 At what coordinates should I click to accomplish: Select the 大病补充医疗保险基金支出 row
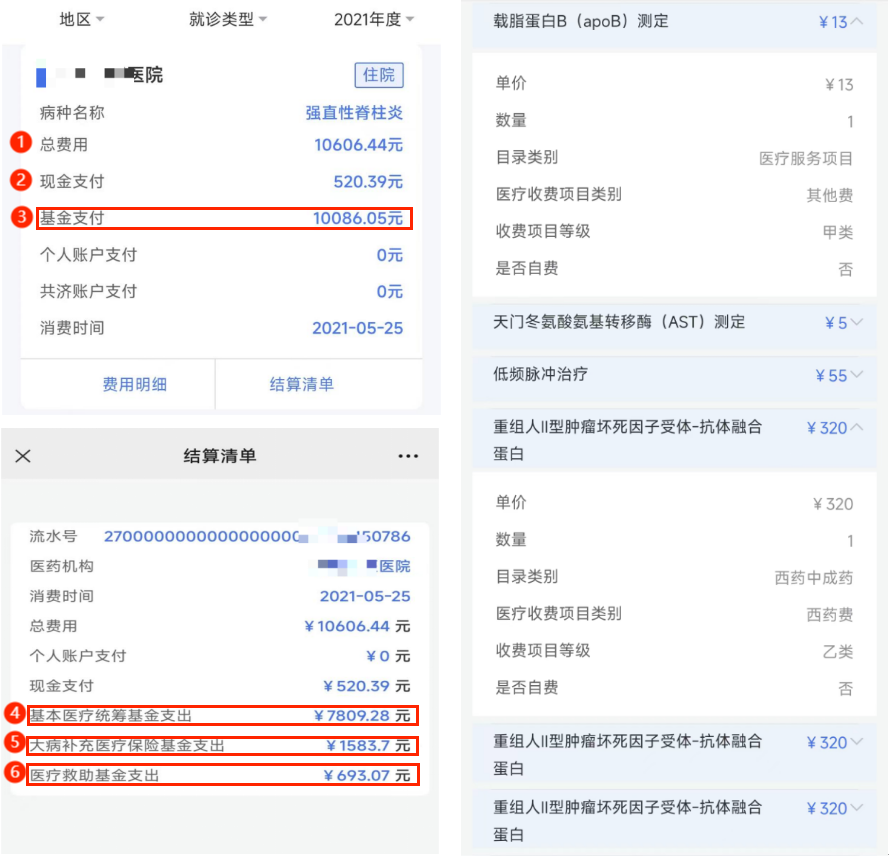click(222, 745)
